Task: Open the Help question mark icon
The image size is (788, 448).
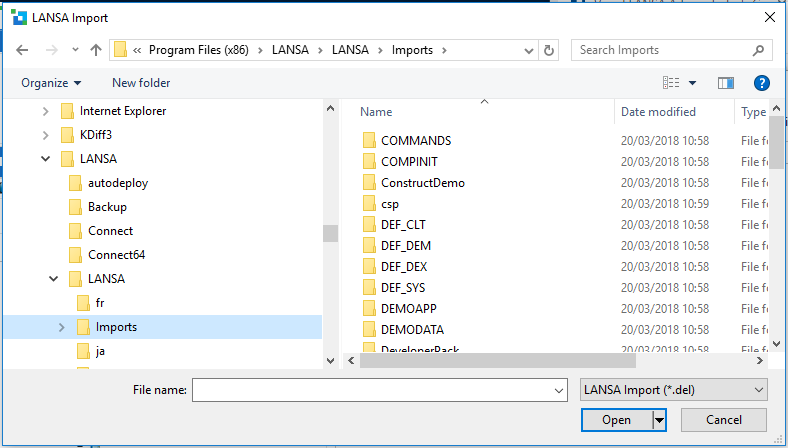Action: point(762,83)
